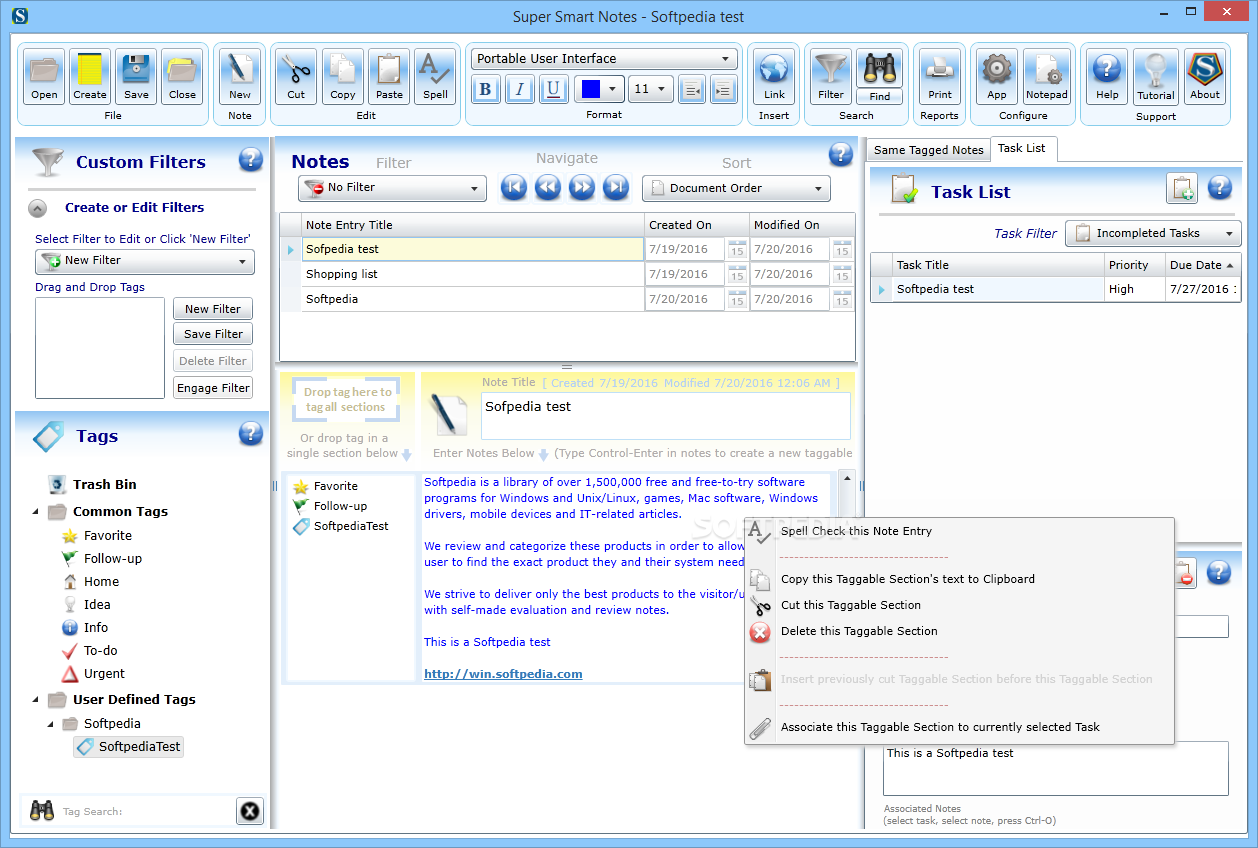The height and width of the screenshot is (848, 1258).
Task: Sort tasks by Due Date column
Action: click(x=1203, y=265)
